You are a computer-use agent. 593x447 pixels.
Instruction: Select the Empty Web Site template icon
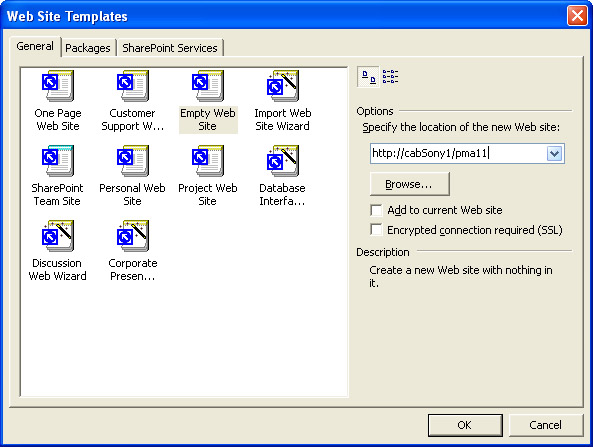coord(208,86)
